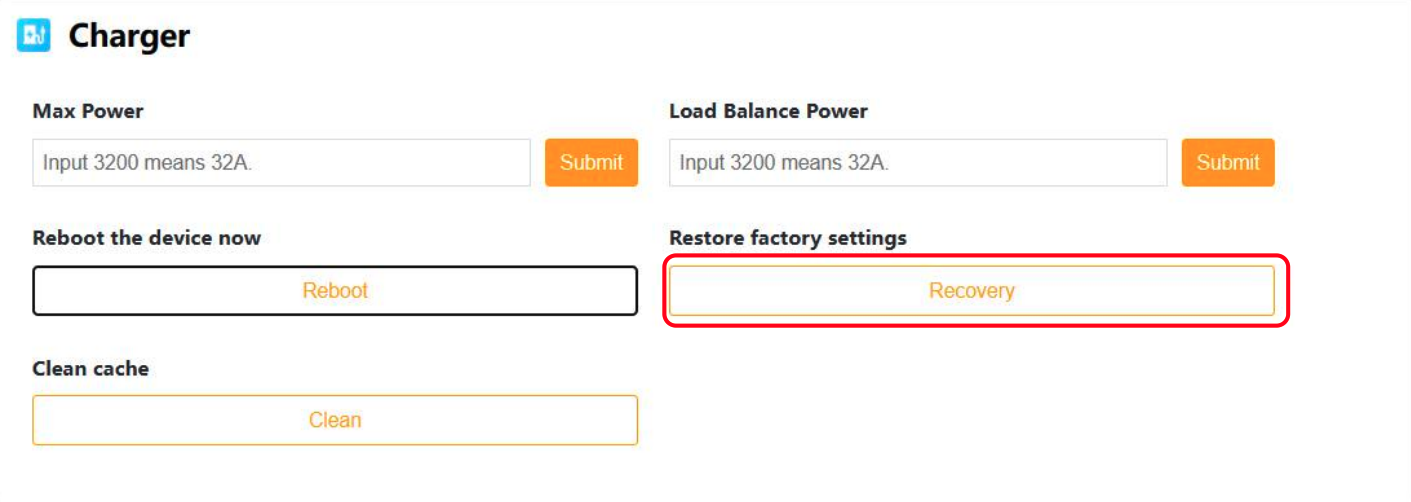Focus the Max Power input field
This screenshot has height=502, width=1411.
tap(281, 162)
